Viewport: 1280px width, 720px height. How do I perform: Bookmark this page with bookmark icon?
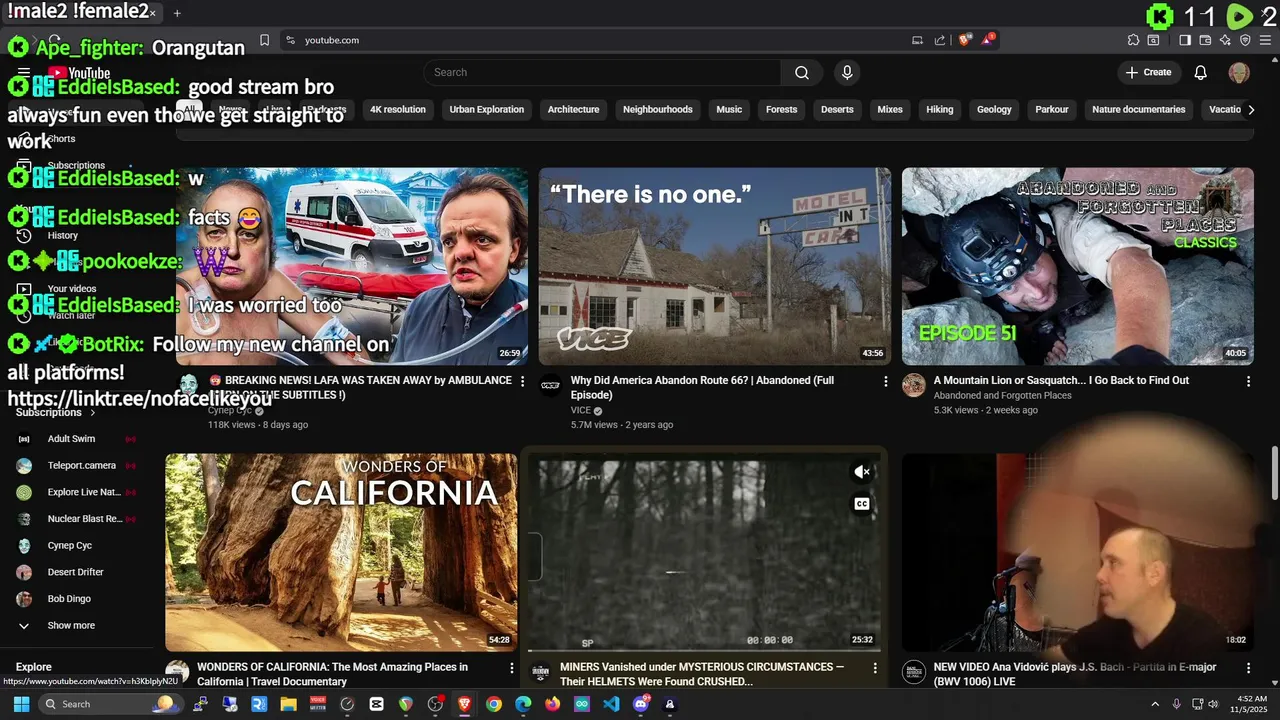point(264,40)
